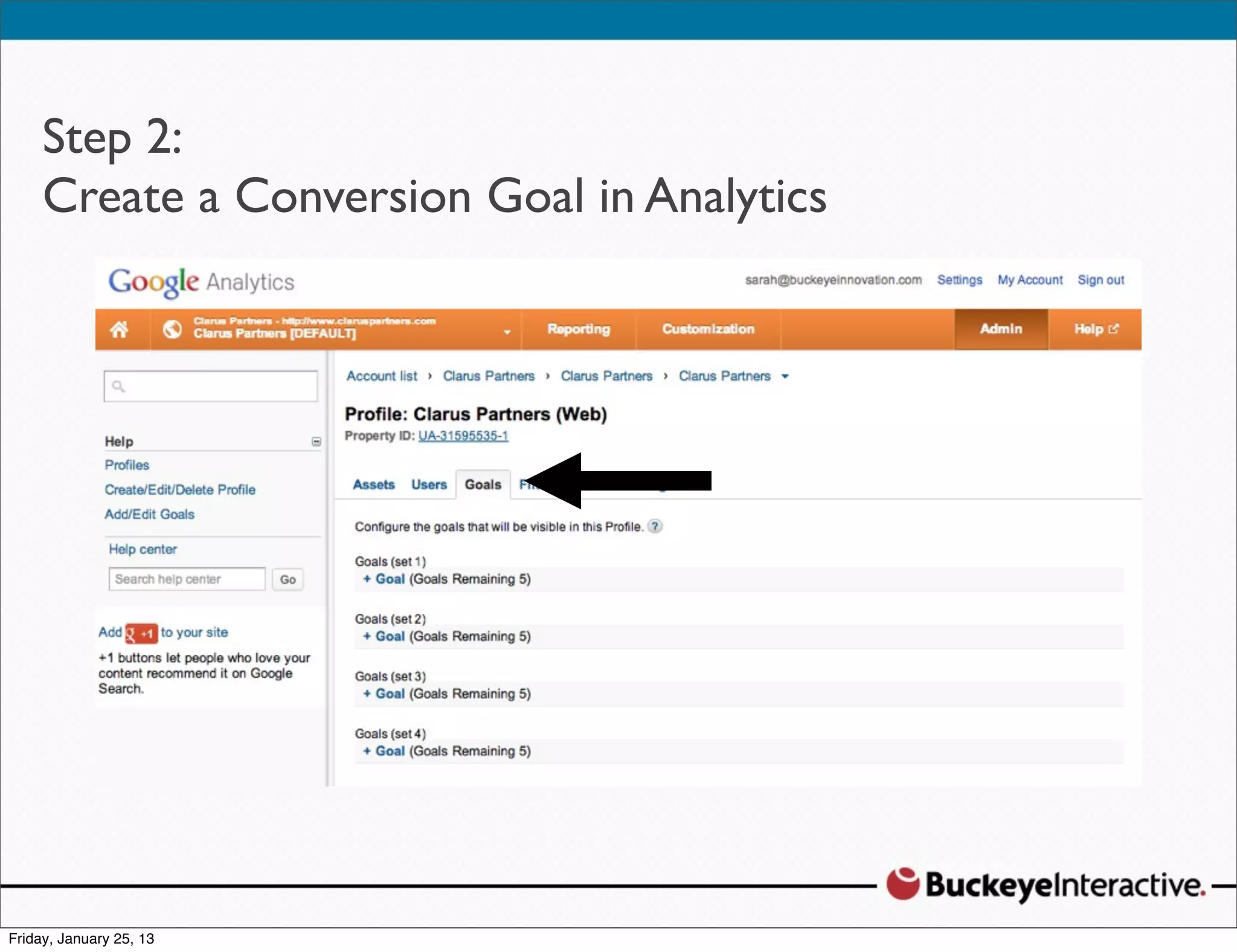Screen dimensions: 1237x952
Task: Click sarah@buckeyeinnovation.com account text
Action: pos(834,280)
